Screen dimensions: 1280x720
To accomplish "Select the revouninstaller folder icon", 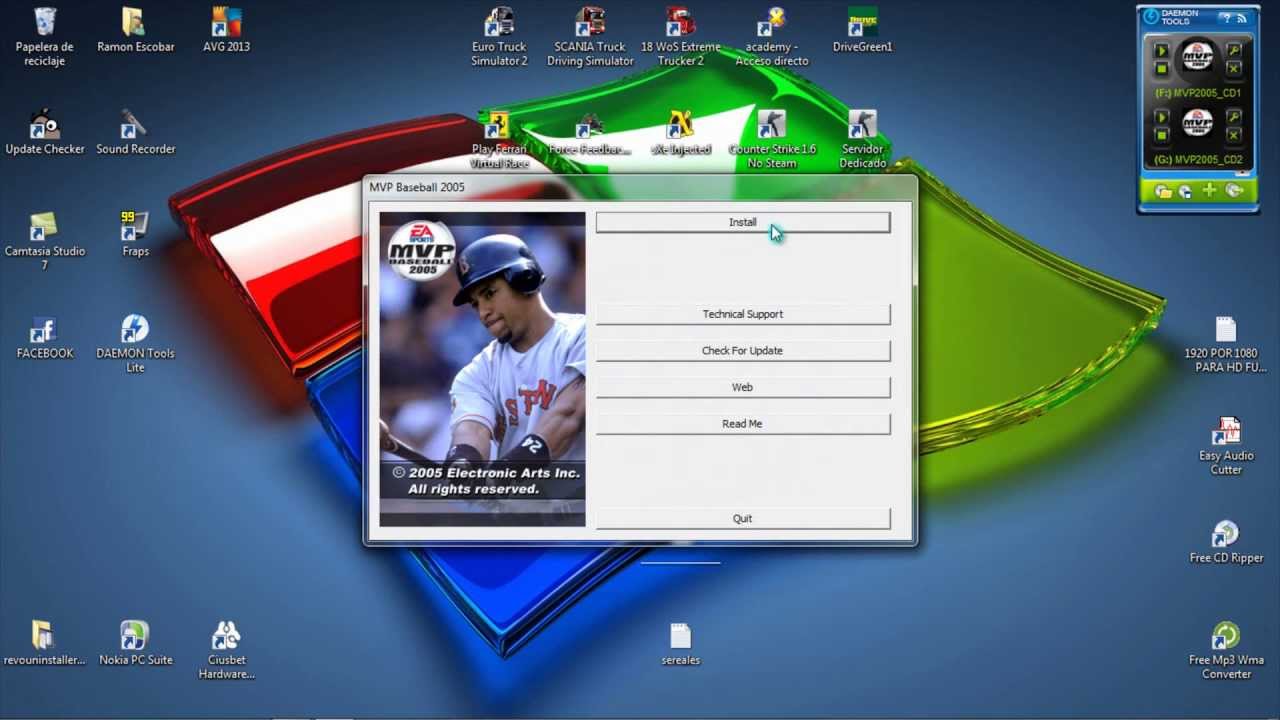I will (45, 643).
